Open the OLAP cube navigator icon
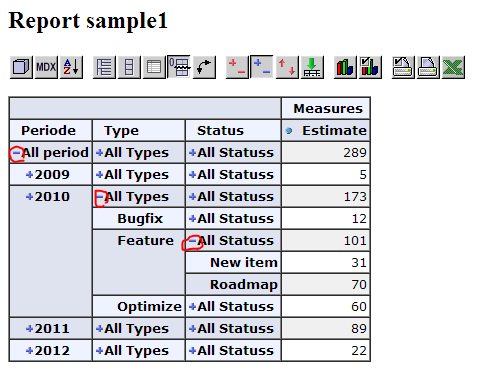This screenshot has width=500, height=378. (x=21, y=67)
